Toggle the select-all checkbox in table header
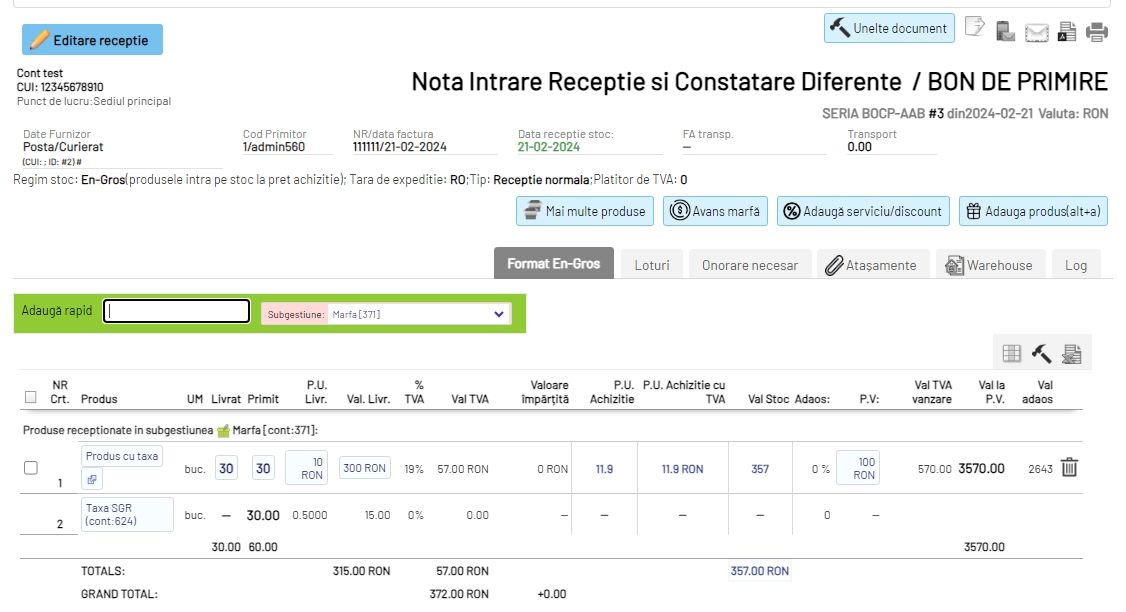The height and width of the screenshot is (612, 1126). pos(31,397)
